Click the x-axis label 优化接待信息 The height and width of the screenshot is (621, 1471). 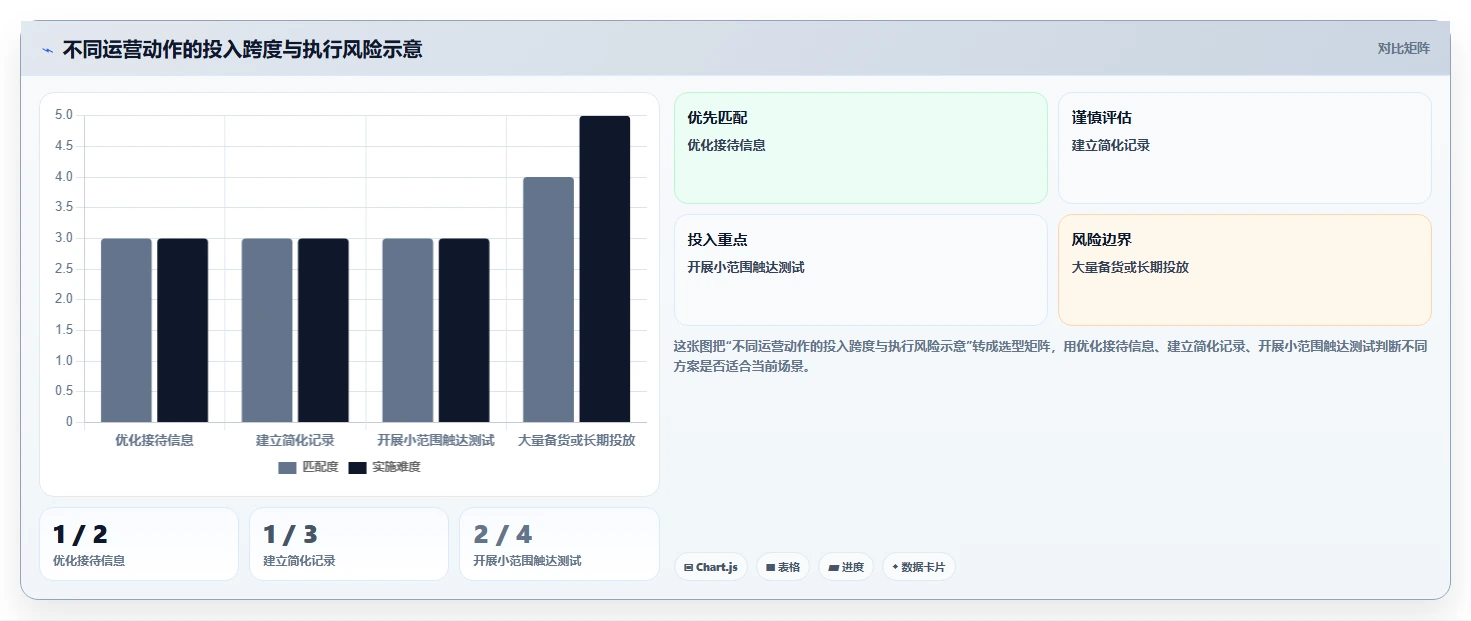tap(154, 440)
